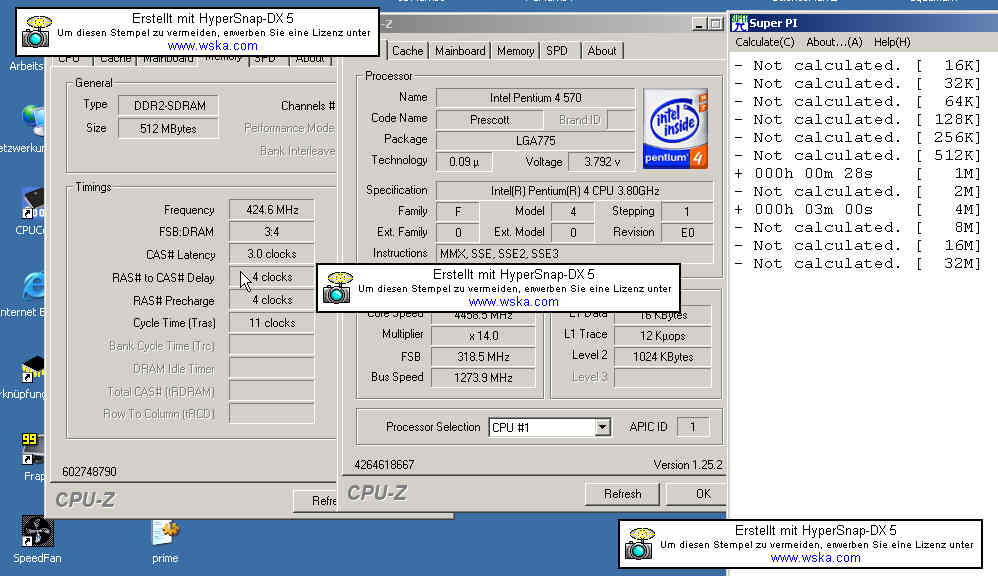Click the MMX, SSE, SSE2, SSE3 instructions field
The height and width of the screenshot is (576, 998).
click(x=575, y=253)
